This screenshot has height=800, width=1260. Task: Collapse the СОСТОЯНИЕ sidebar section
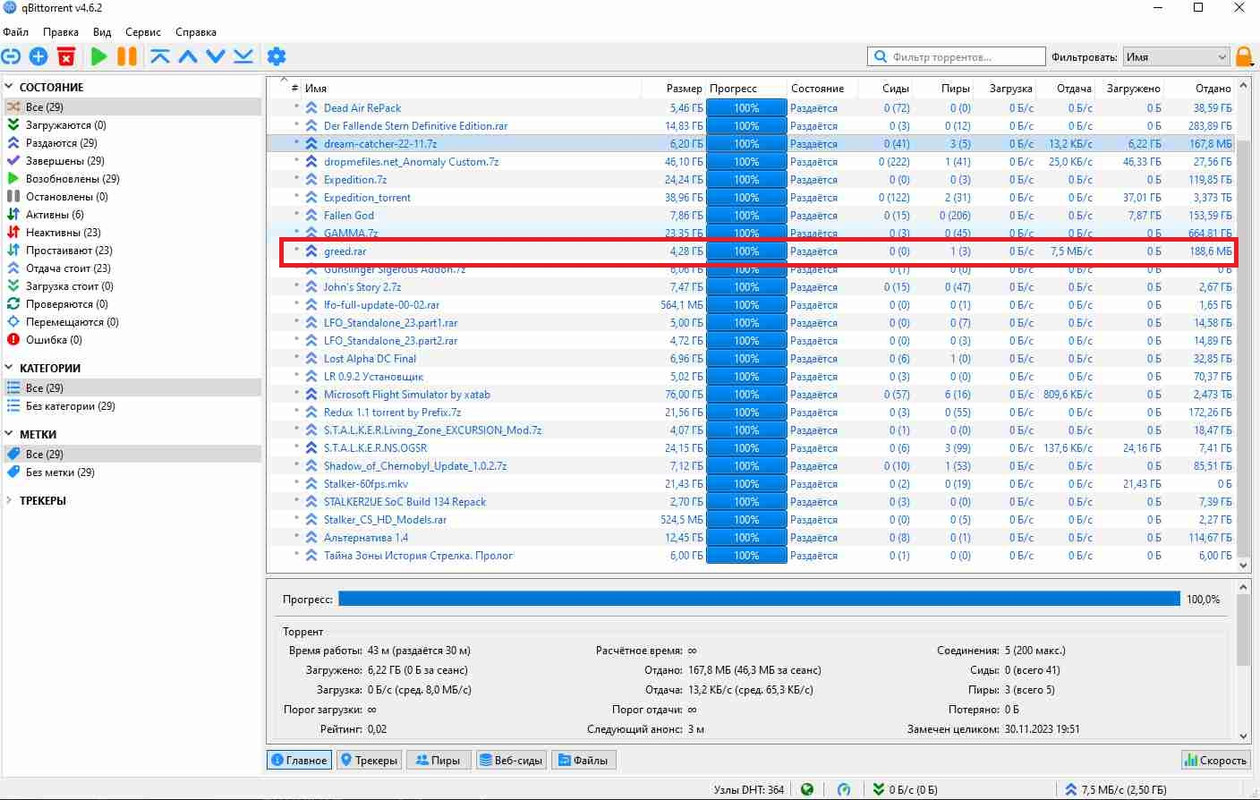[x=9, y=87]
